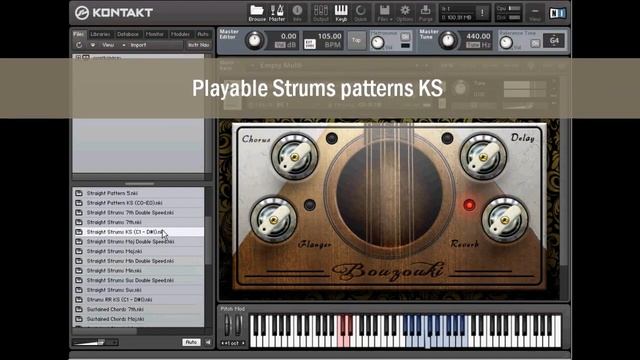Toggle the Auto preview button
Viewport: 640px width, 360px height.
(x=191, y=342)
